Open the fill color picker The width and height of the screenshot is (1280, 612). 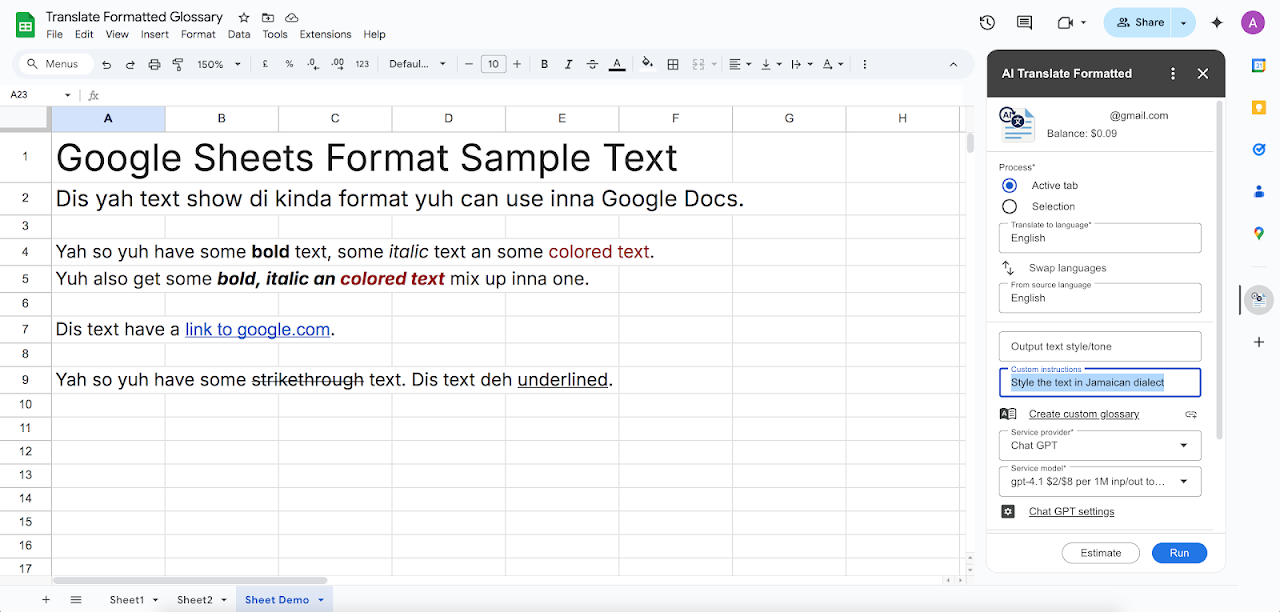pyautogui.click(x=647, y=64)
